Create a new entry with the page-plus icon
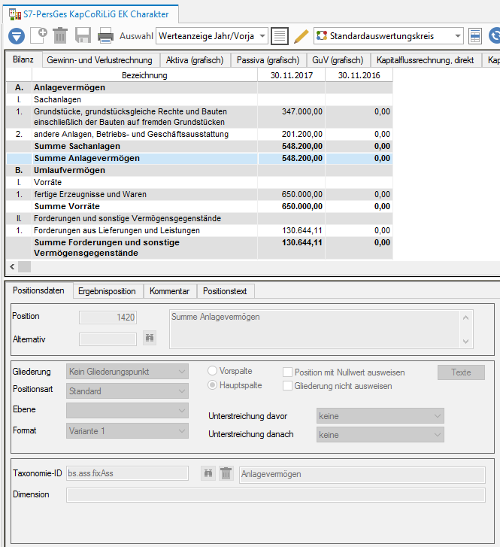This screenshot has width=500, height=547. [x=39, y=36]
